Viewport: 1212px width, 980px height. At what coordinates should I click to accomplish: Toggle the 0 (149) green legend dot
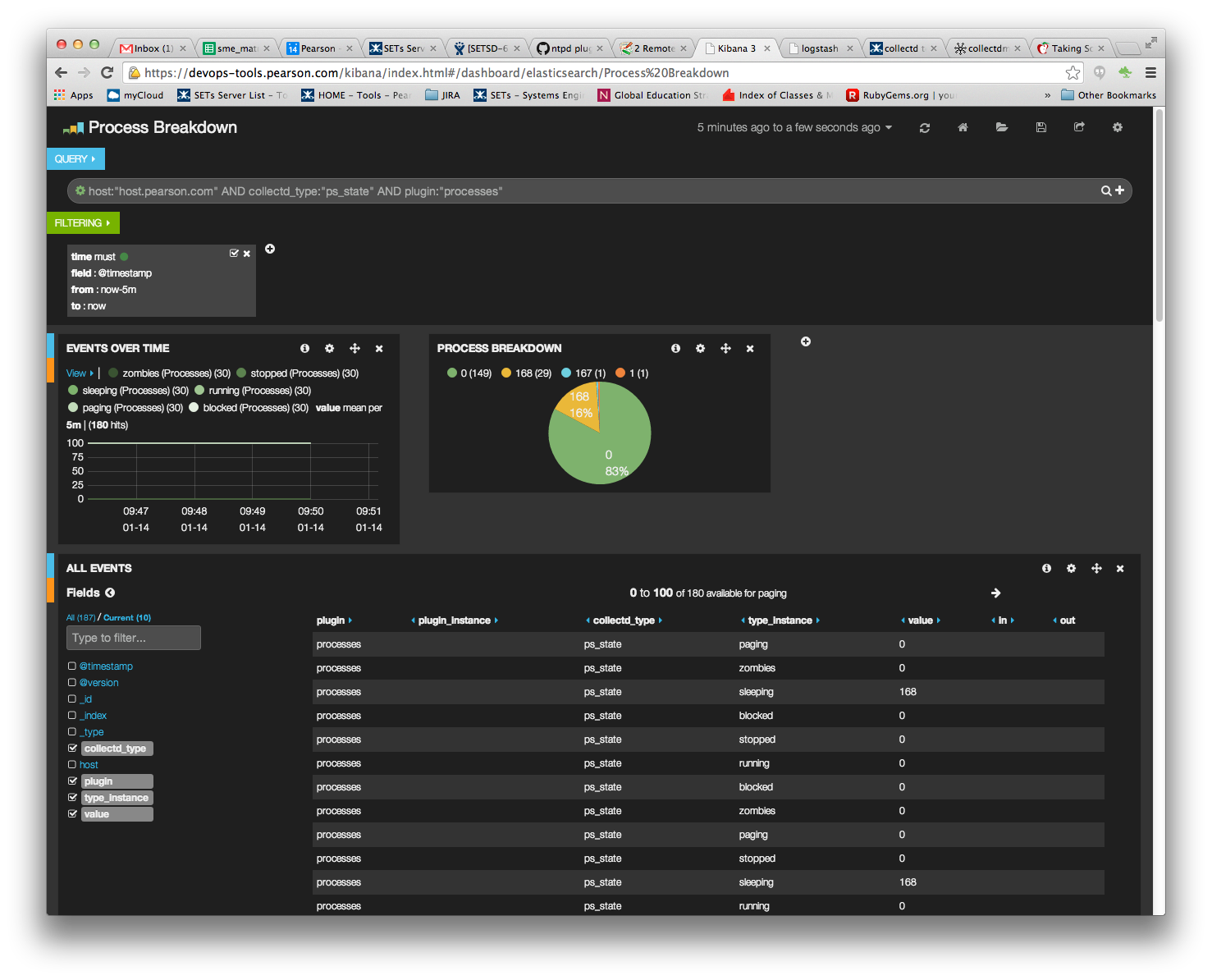(x=451, y=373)
